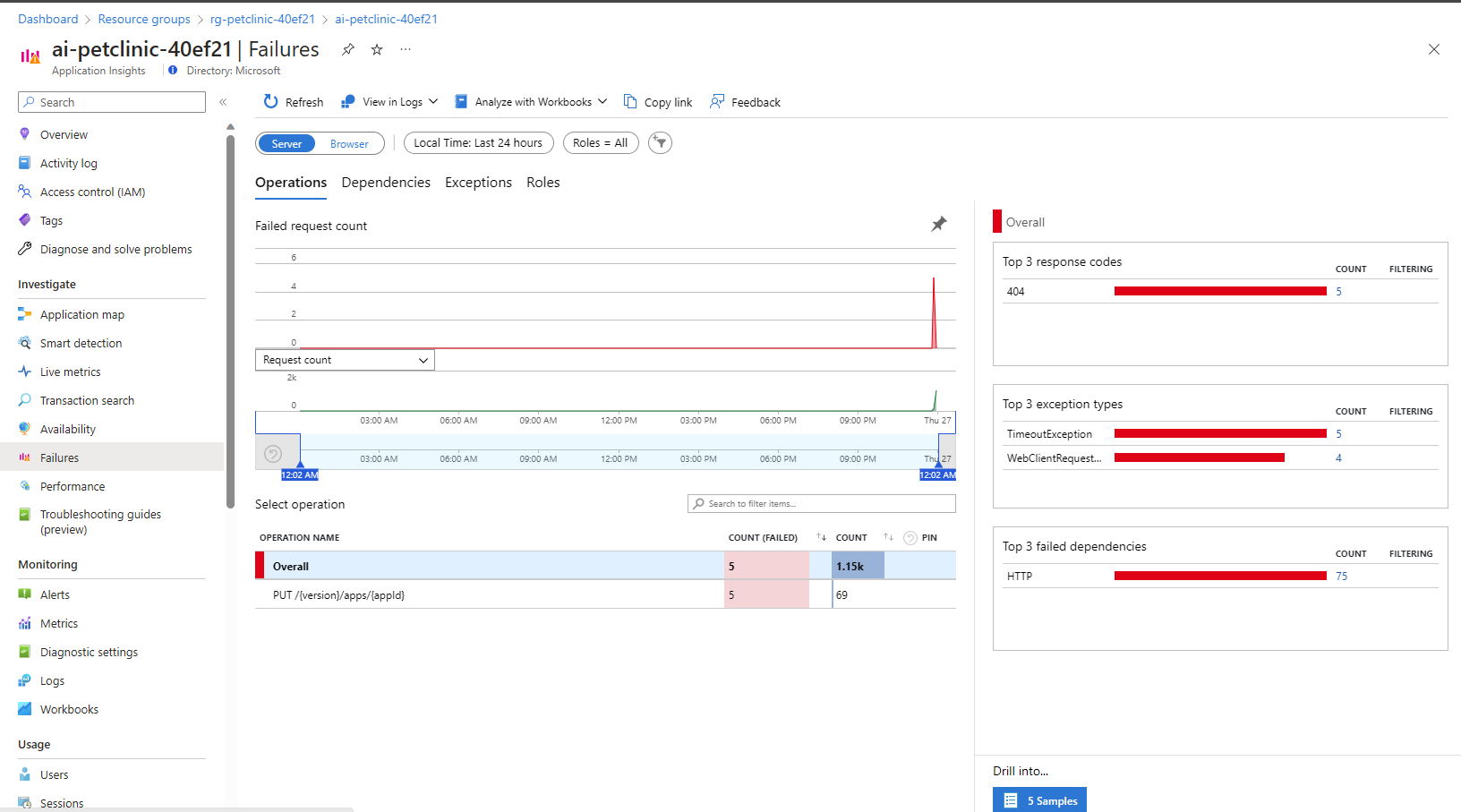The width and height of the screenshot is (1461, 812).
Task: Click the add filter funnel icon
Action: pyautogui.click(x=660, y=142)
